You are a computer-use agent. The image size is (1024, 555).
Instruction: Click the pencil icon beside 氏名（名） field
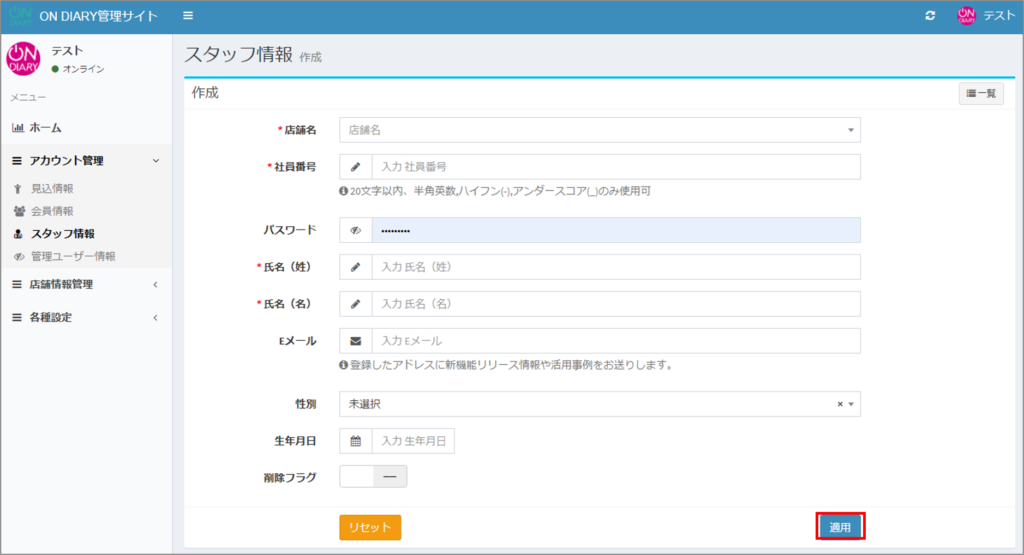[x=355, y=304]
